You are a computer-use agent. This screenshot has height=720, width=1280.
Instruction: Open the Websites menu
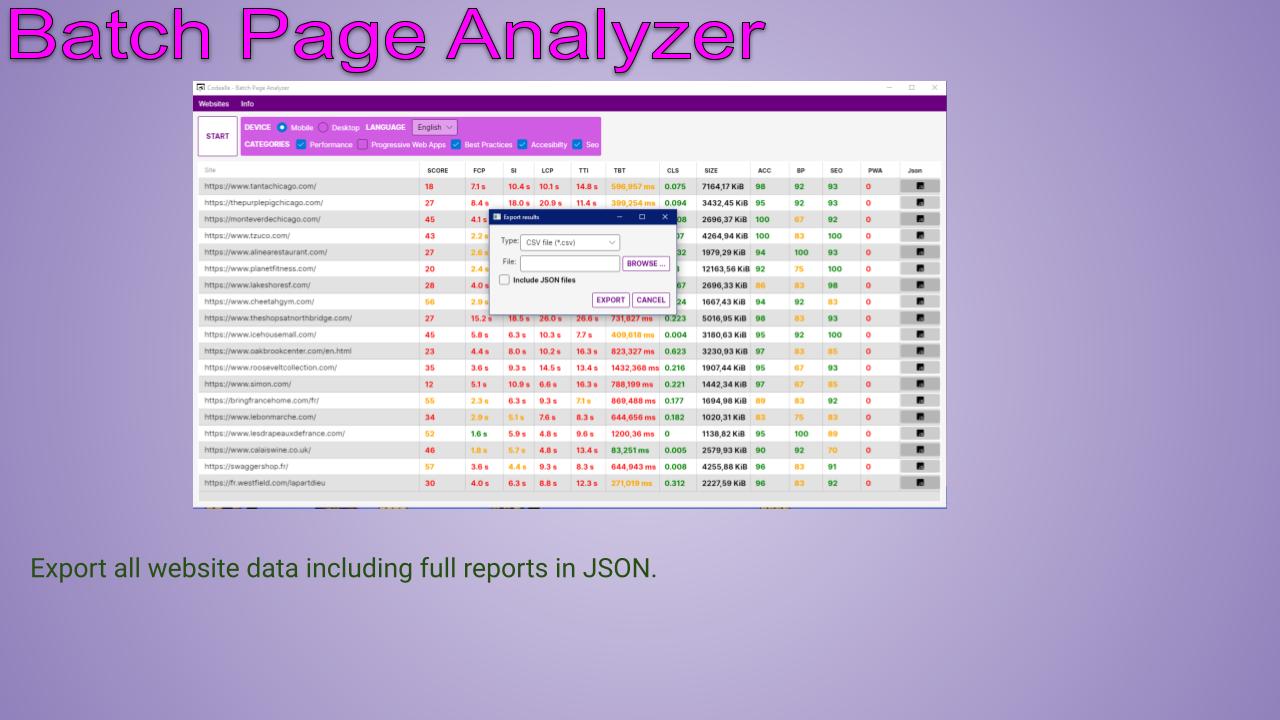214,104
